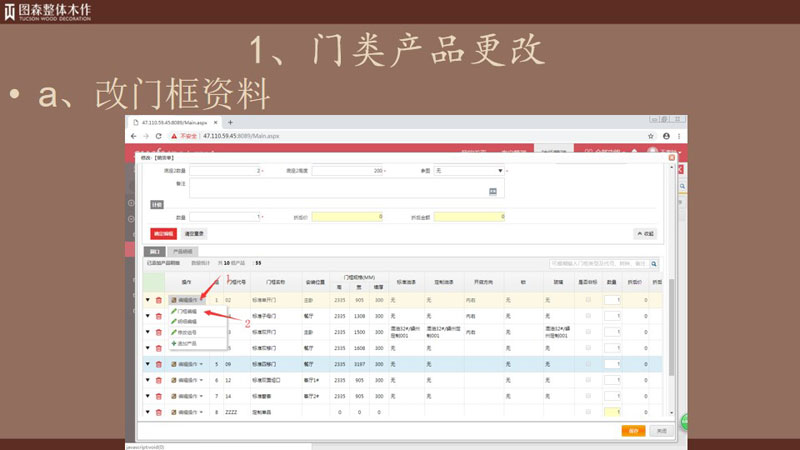This screenshot has width=800, height=450.
Task: Open the 参图 dropdown selector
Action: [470, 171]
